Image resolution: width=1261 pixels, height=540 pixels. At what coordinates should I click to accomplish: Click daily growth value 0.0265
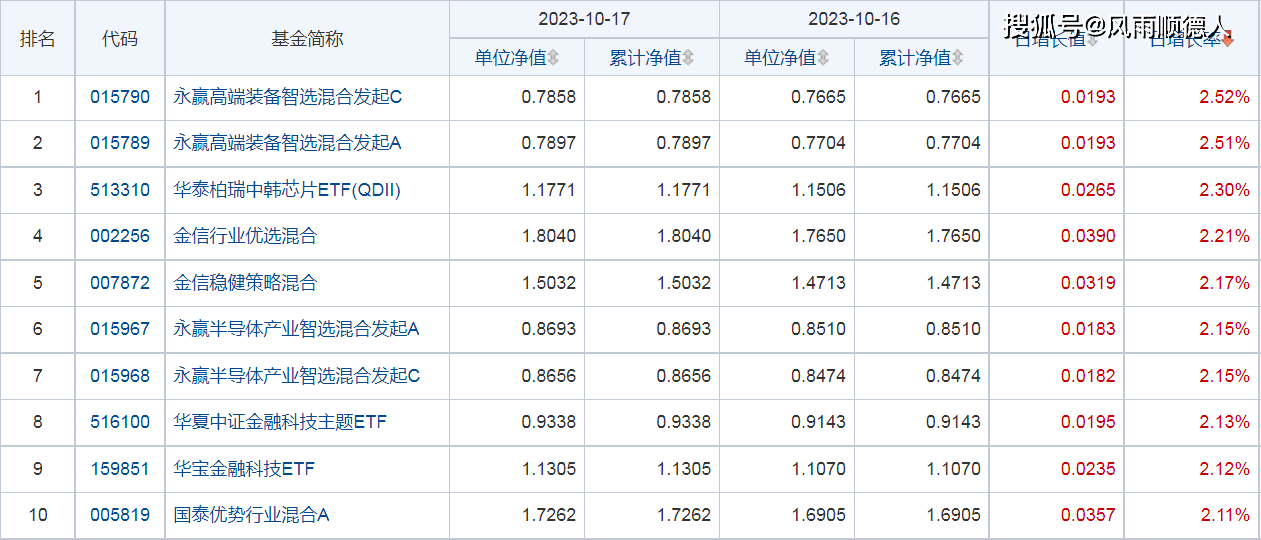pyautogui.click(x=1088, y=190)
